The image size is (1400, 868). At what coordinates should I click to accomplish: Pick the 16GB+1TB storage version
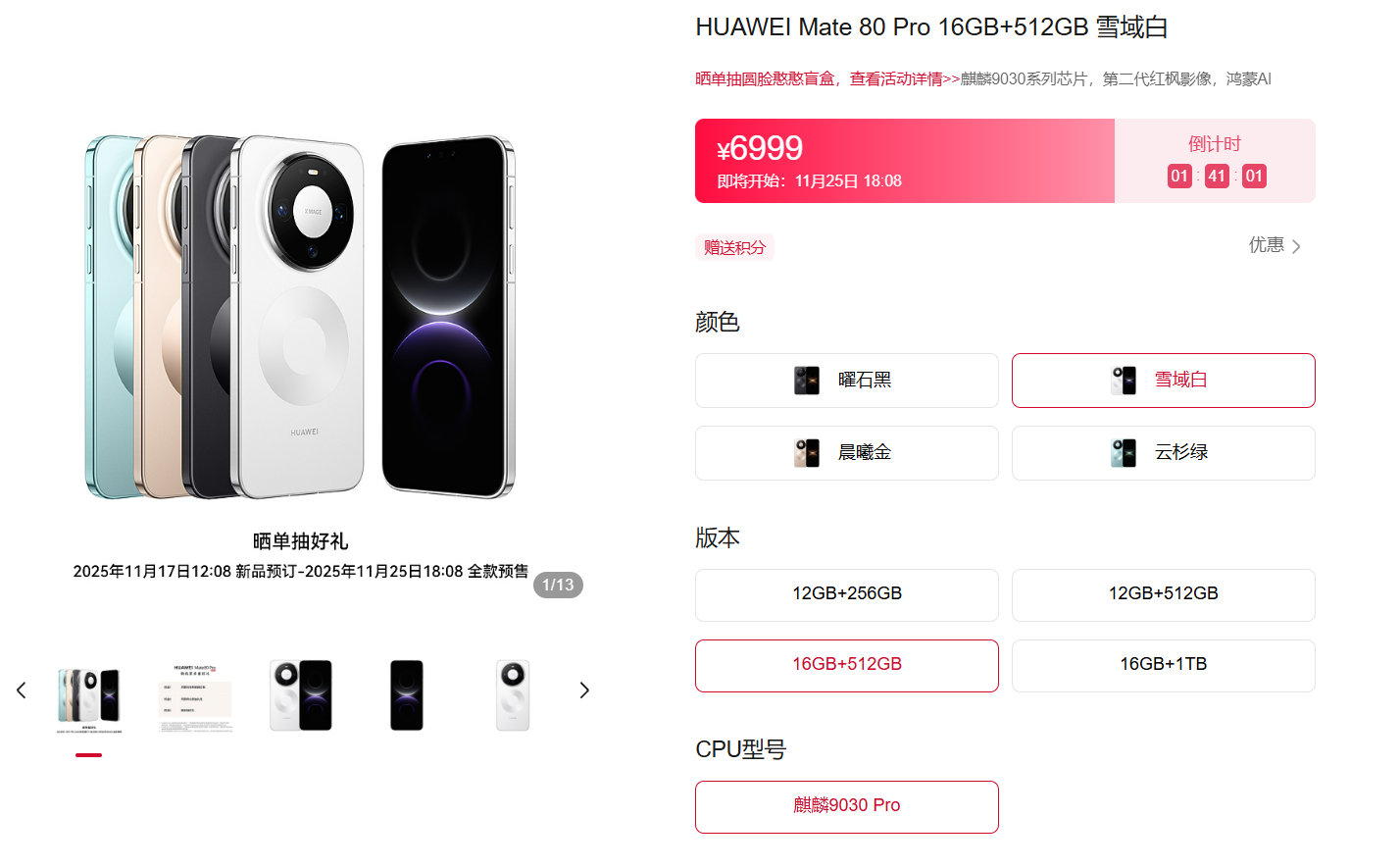tap(1163, 665)
